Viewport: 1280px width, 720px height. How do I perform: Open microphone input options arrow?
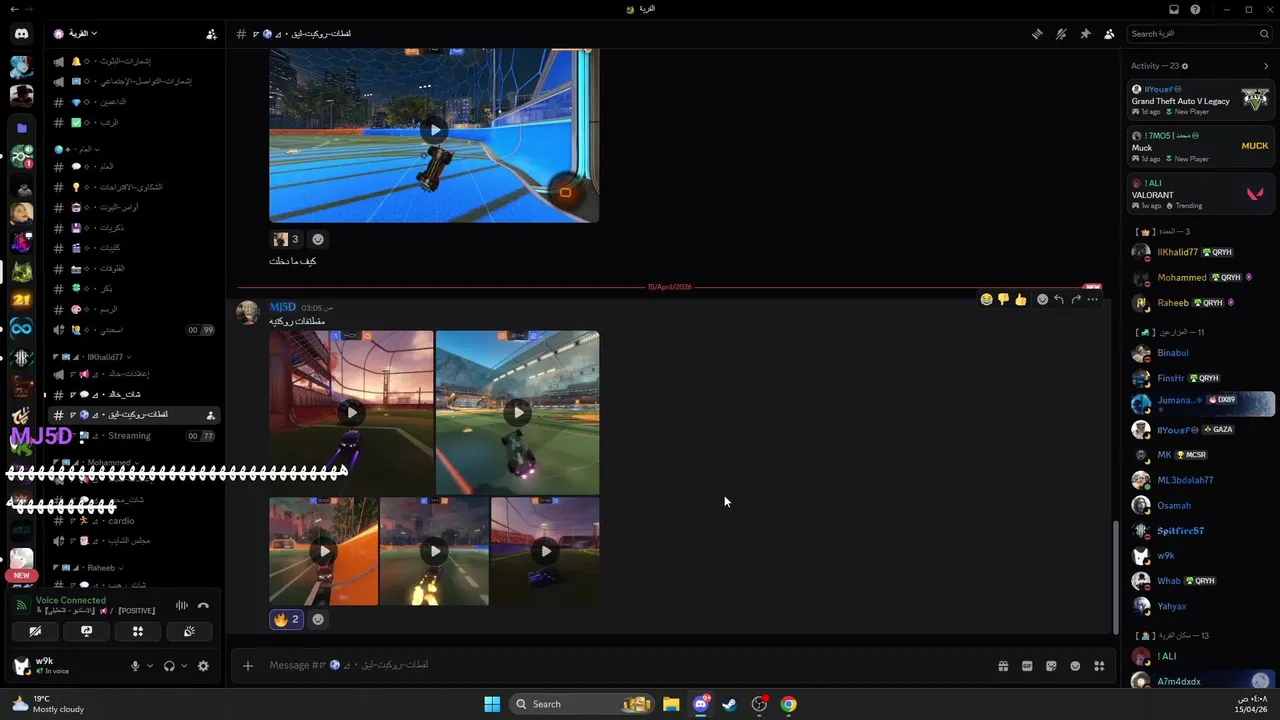pos(150,666)
